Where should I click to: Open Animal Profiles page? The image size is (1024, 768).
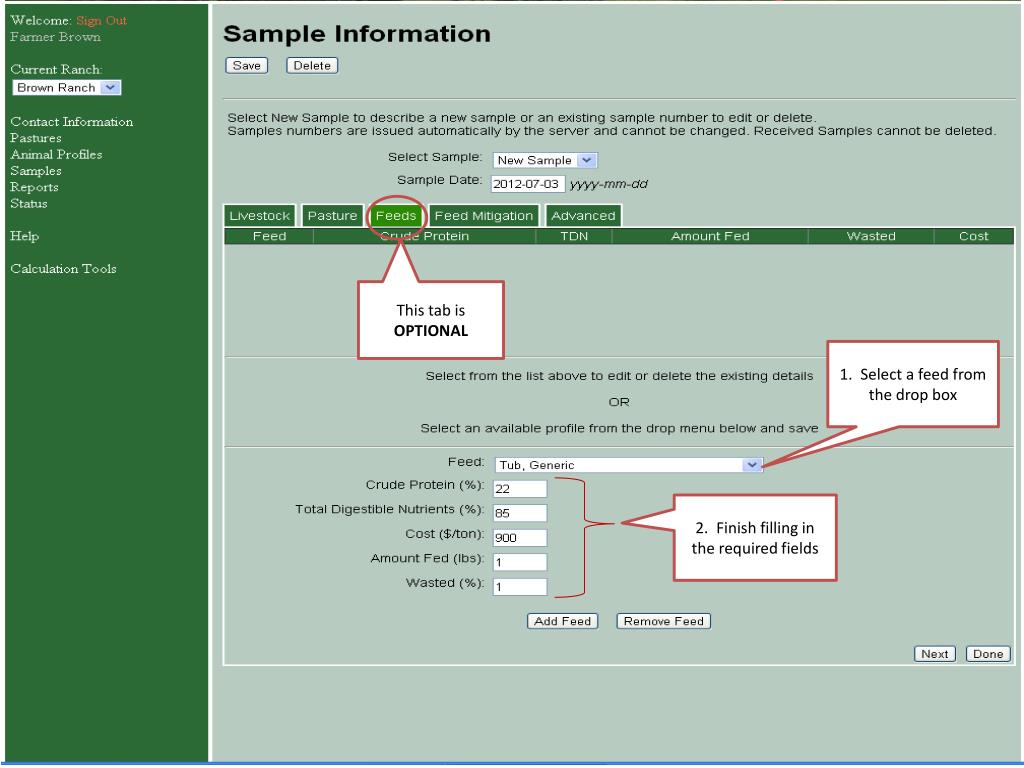[x=56, y=154]
